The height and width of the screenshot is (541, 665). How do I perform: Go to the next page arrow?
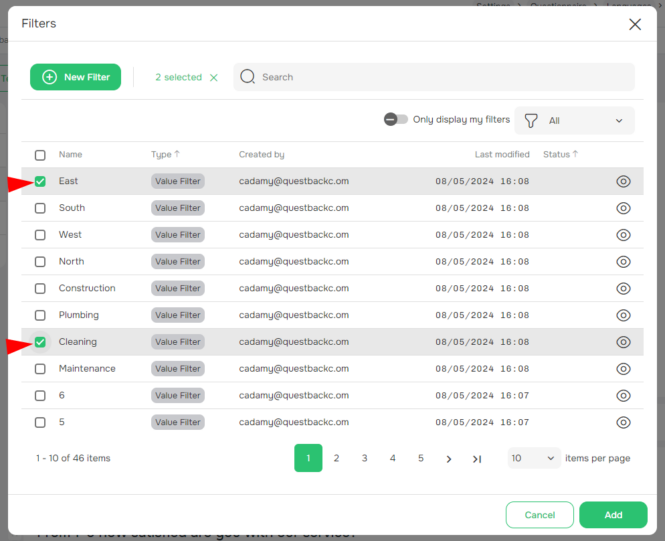pos(449,459)
